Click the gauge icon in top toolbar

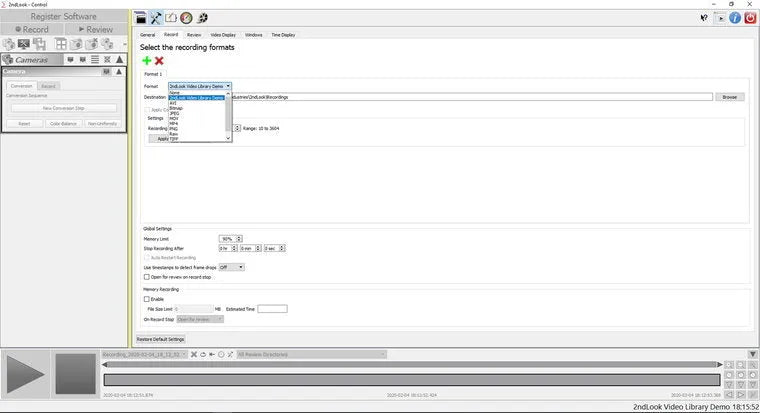[186, 17]
